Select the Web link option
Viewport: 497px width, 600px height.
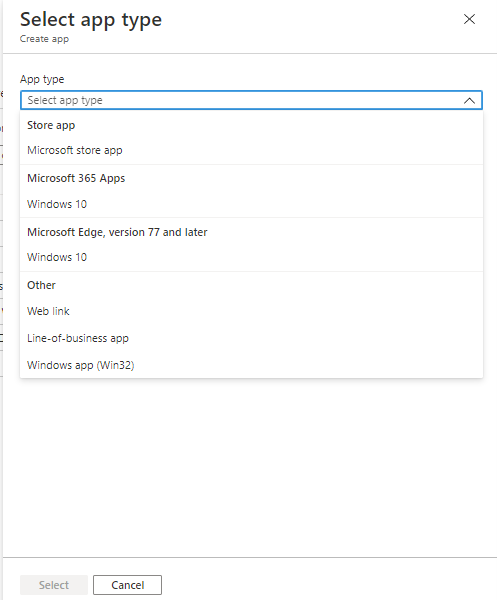(251, 311)
